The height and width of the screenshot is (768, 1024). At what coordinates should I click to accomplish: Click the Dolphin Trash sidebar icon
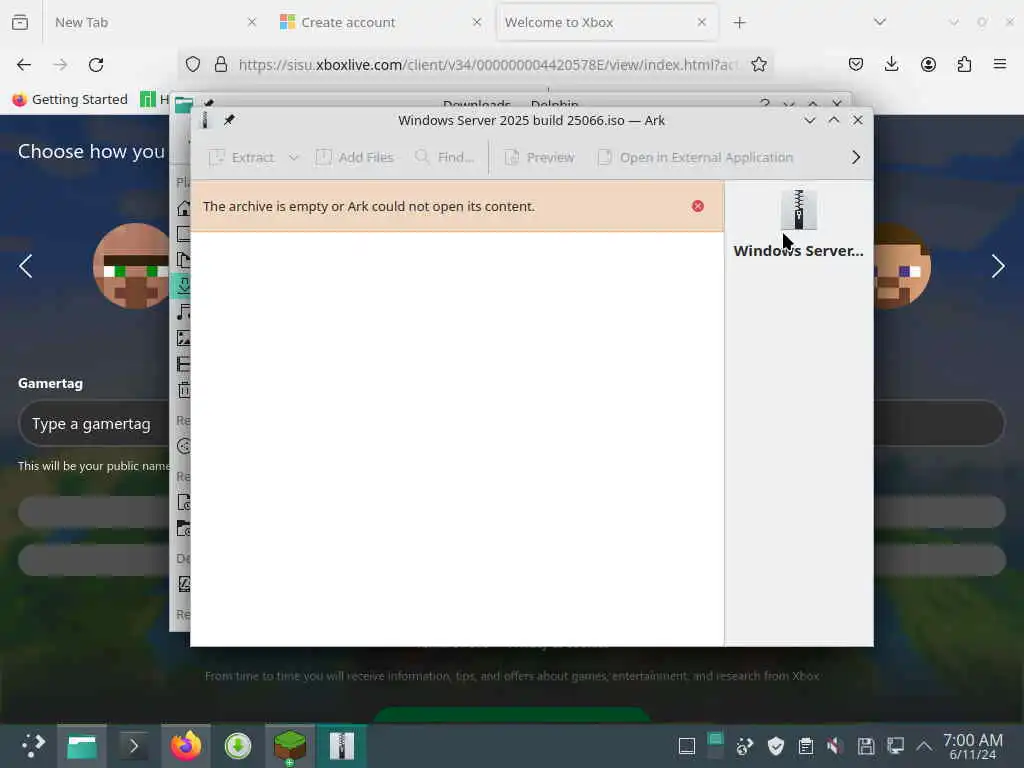pyautogui.click(x=184, y=390)
